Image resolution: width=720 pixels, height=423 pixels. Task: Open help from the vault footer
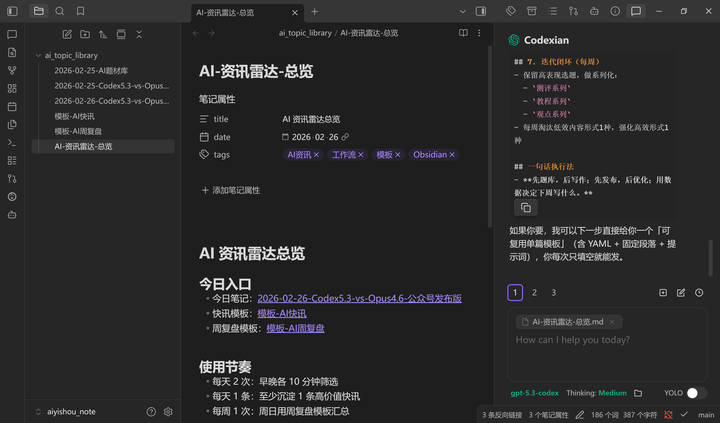click(x=151, y=412)
